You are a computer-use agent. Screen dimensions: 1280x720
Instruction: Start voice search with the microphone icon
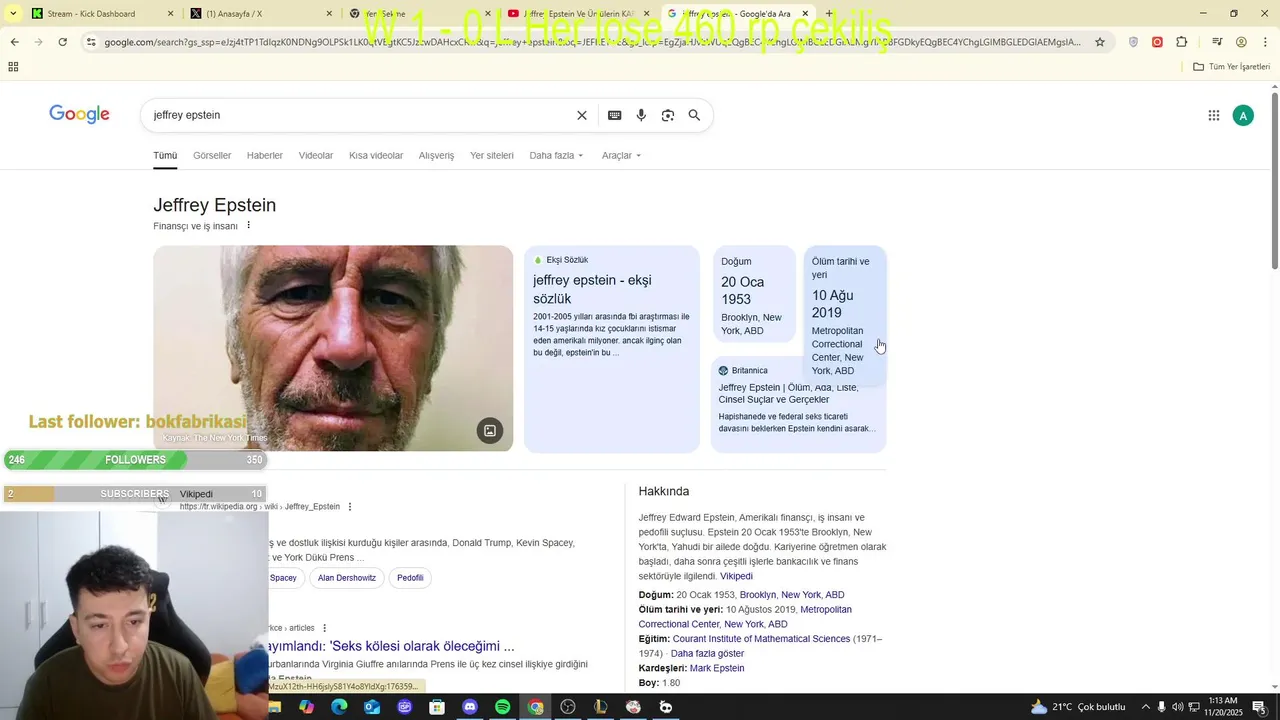[x=641, y=115]
